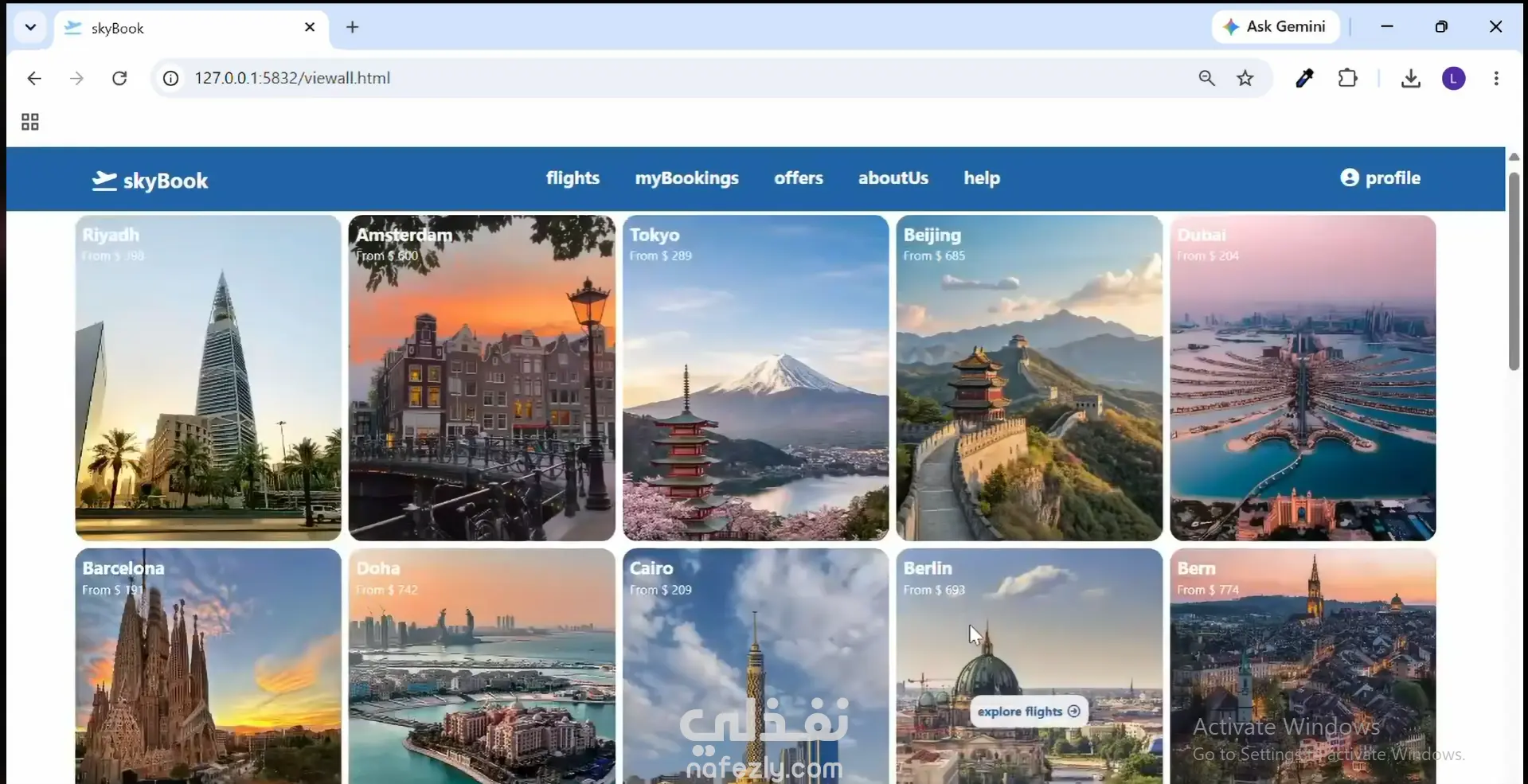The image size is (1528, 784).
Task: Restore down the browser window
Action: (x=1441, y=26)
